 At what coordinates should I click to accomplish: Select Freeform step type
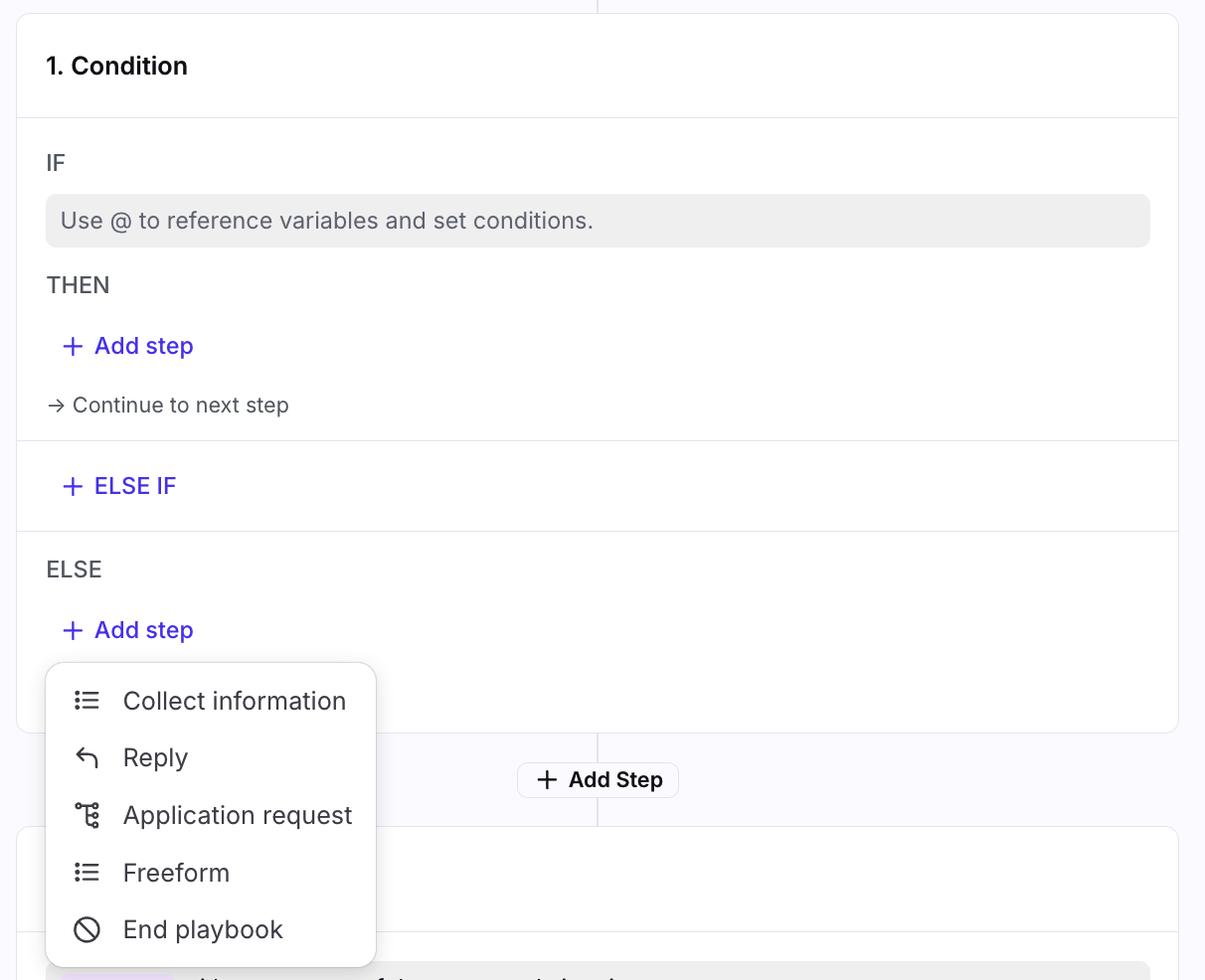[176, 873]
